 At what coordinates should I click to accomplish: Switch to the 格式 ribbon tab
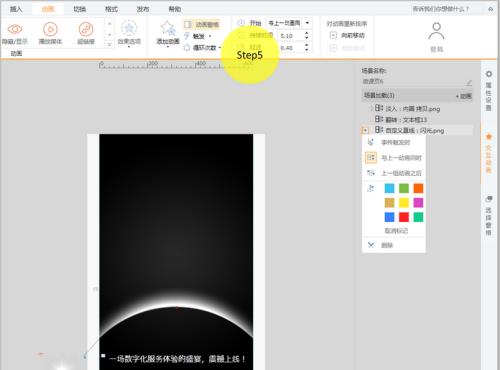click(111, 9)
